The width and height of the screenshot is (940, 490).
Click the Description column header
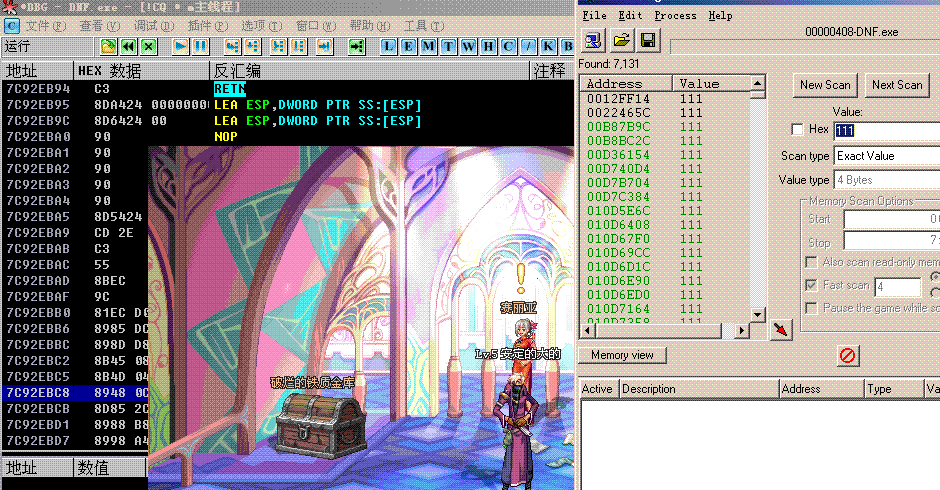(x=699, y=389)
